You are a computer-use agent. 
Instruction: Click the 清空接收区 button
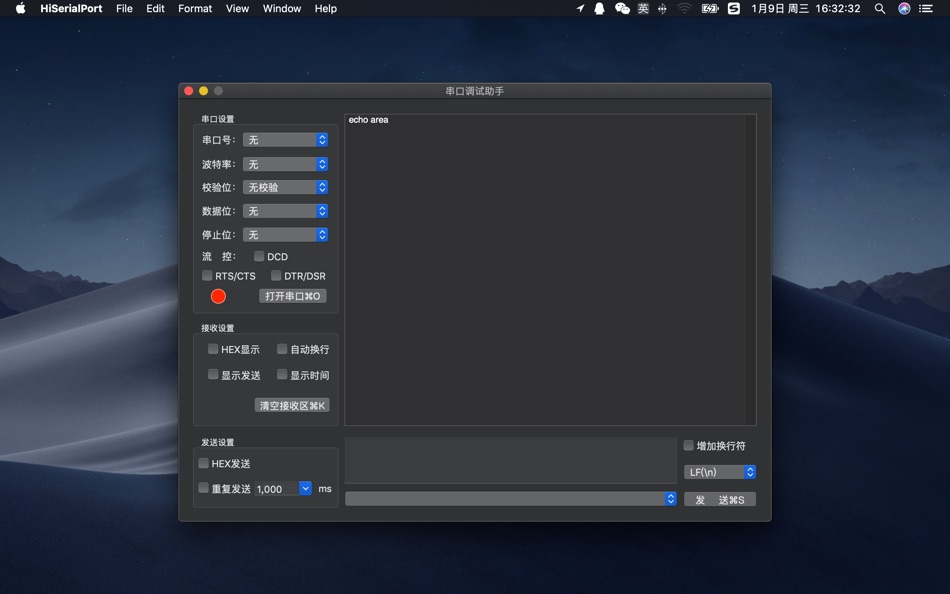point(292,405)
